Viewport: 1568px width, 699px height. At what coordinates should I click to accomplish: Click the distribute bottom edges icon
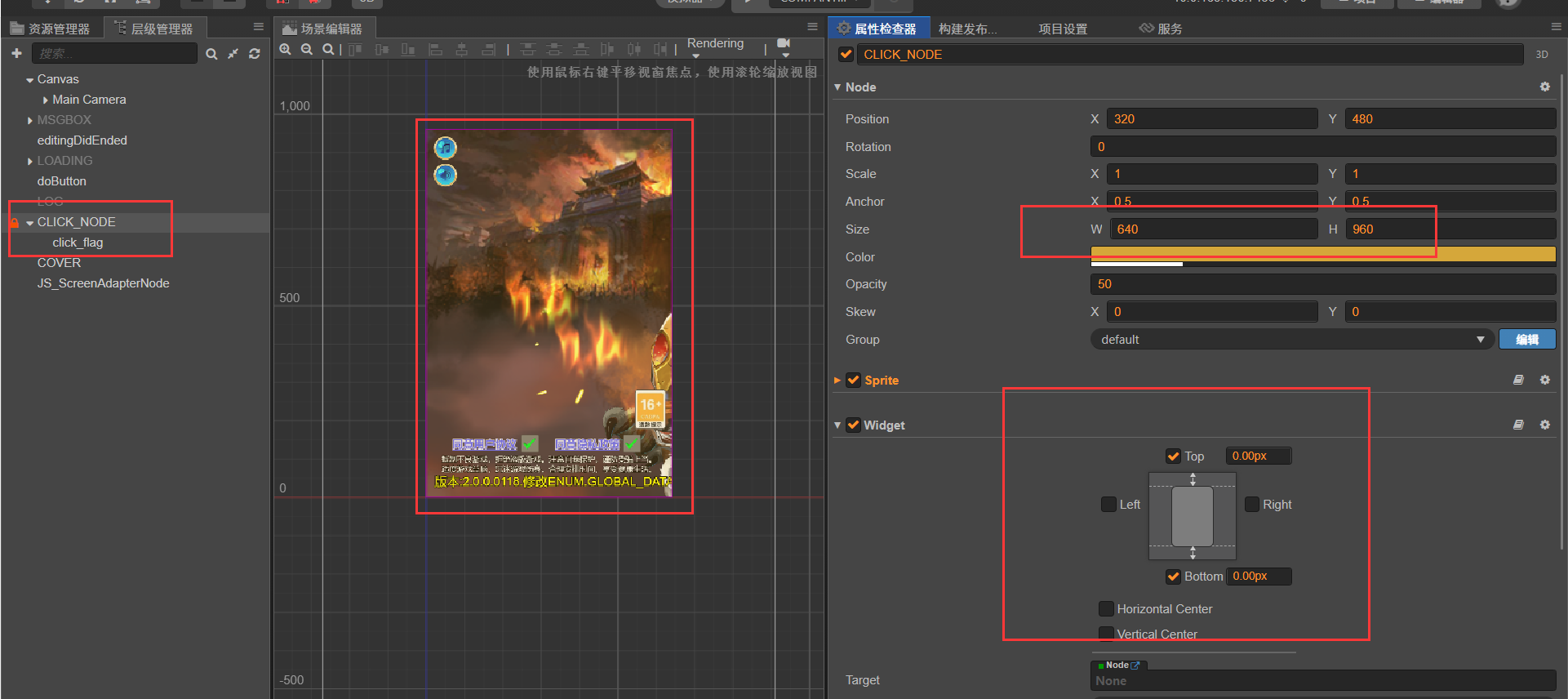click(580, 50)
